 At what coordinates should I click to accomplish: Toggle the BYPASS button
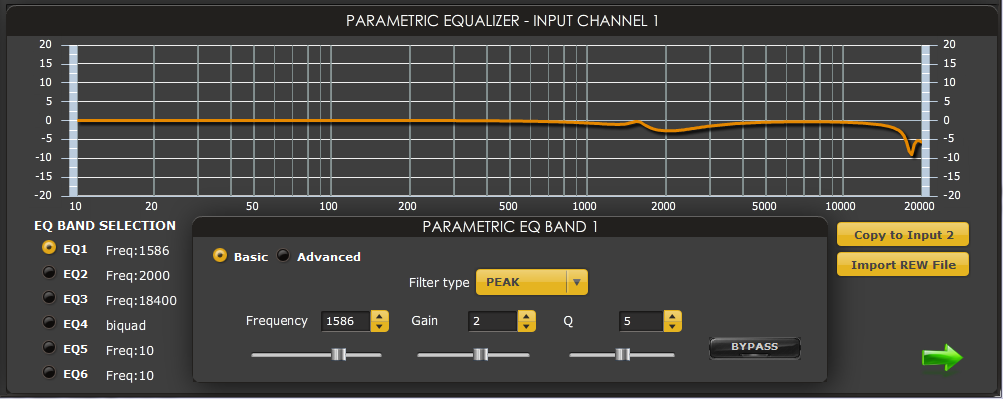[x=755, y=348]
